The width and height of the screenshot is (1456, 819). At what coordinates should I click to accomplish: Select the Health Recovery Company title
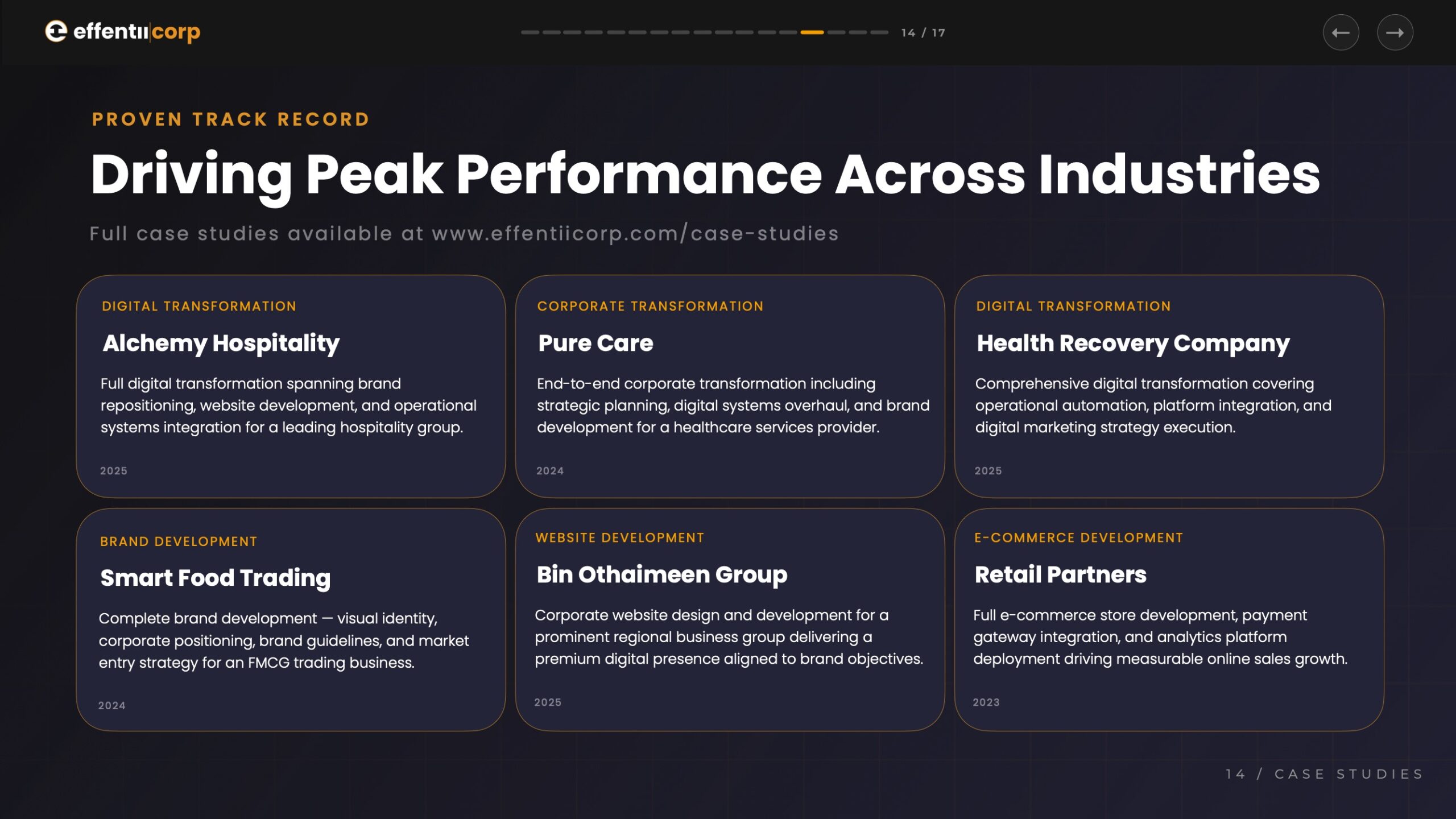(1132, 344)
